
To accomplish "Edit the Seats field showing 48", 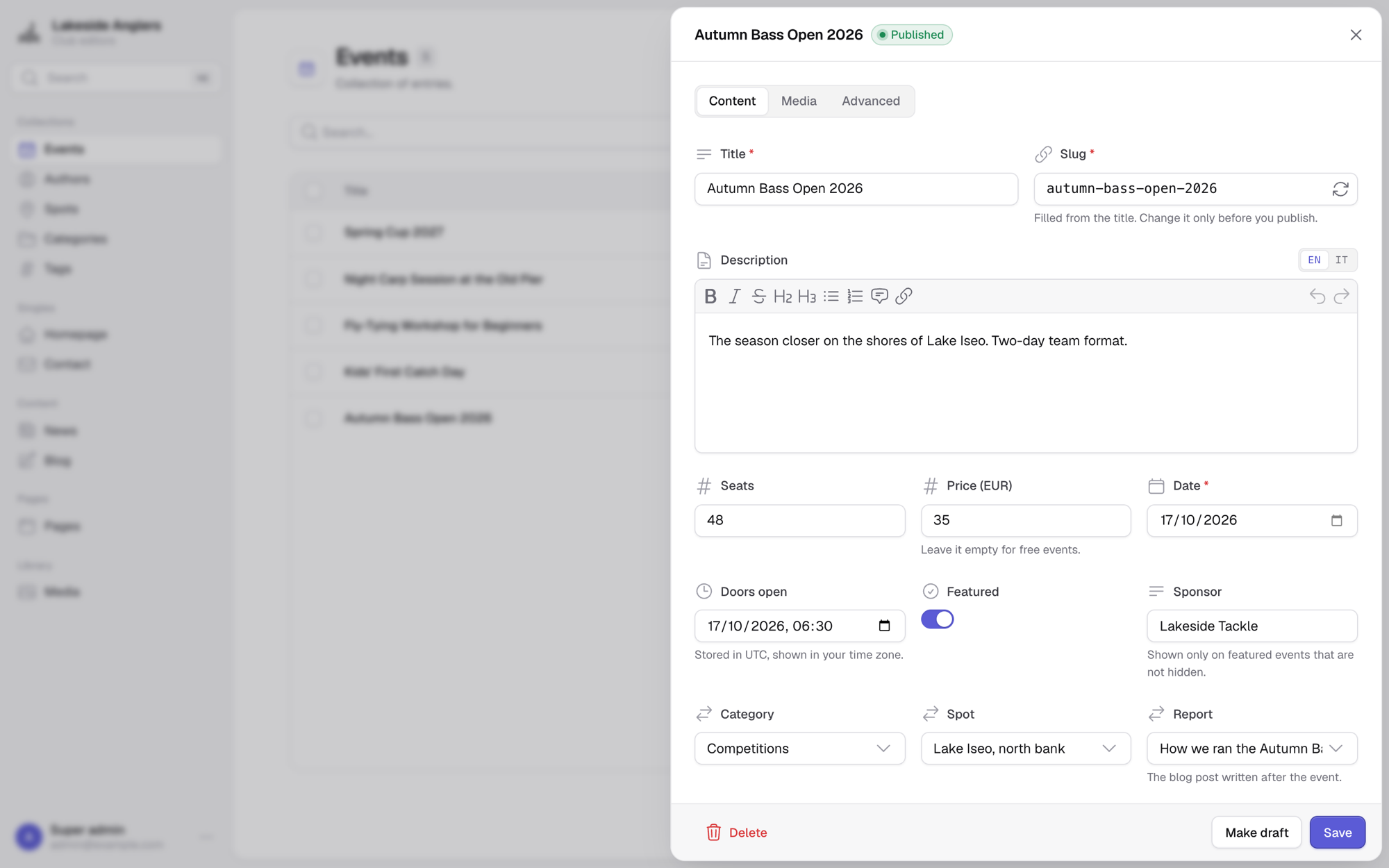I will [x=799, y=520].
